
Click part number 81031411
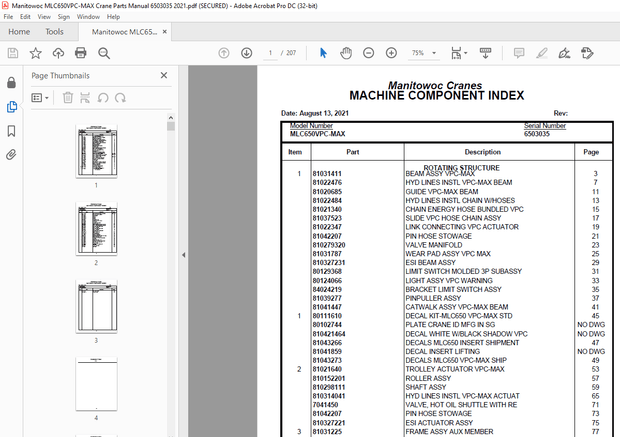point(327,174)
